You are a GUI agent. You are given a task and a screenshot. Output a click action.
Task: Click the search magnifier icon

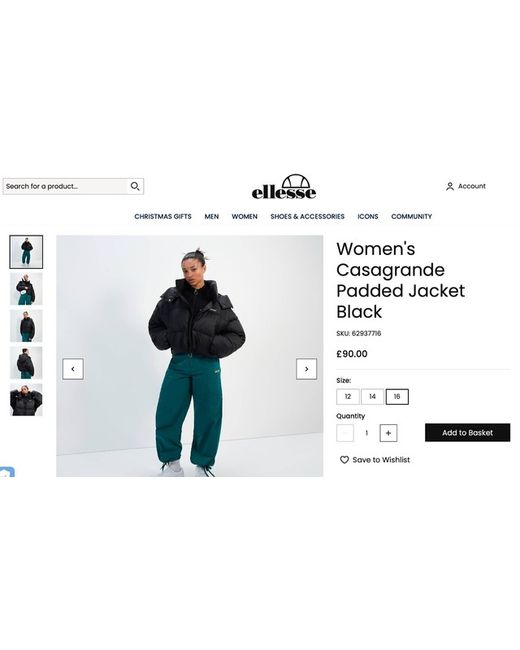135,186
